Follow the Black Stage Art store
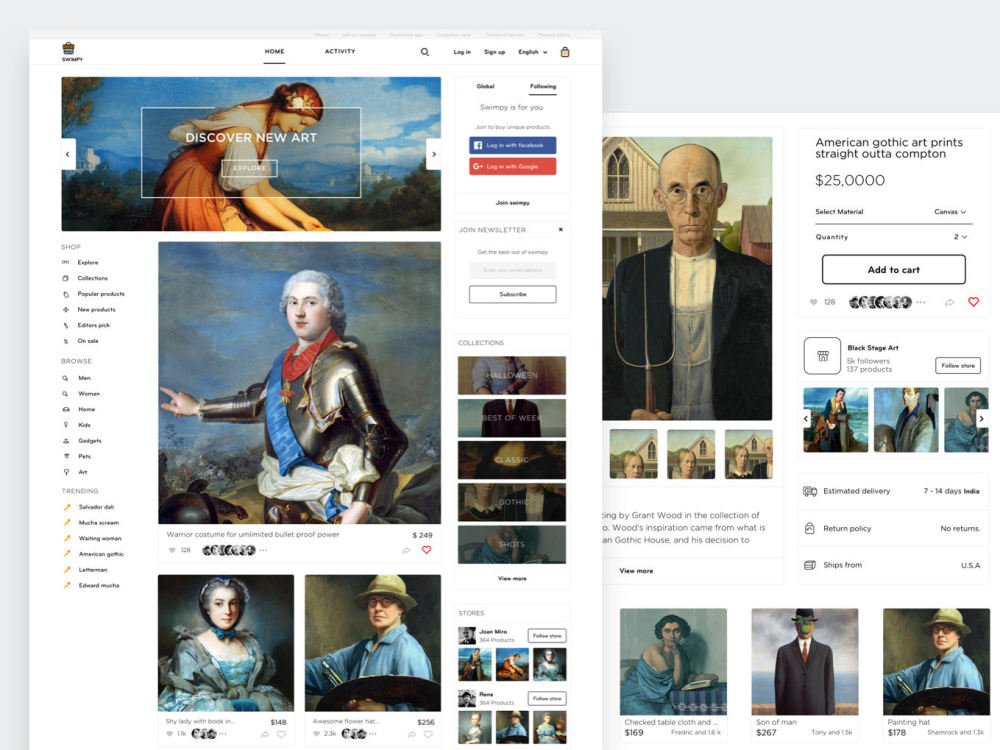The width and height of the screenshot is (1000, 750). (958, 365)
